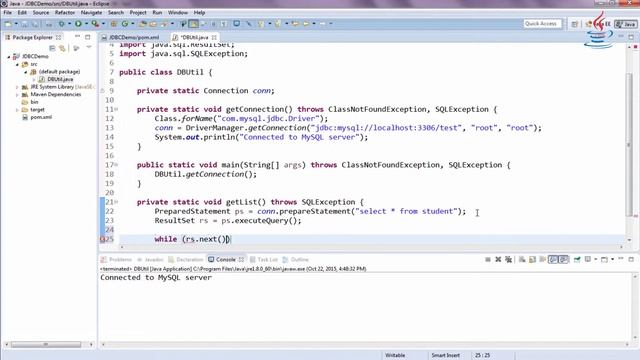640x360 pixels.
Task: Click Open Perspective icon near Quick Access
Action: [x=575, y=24]
